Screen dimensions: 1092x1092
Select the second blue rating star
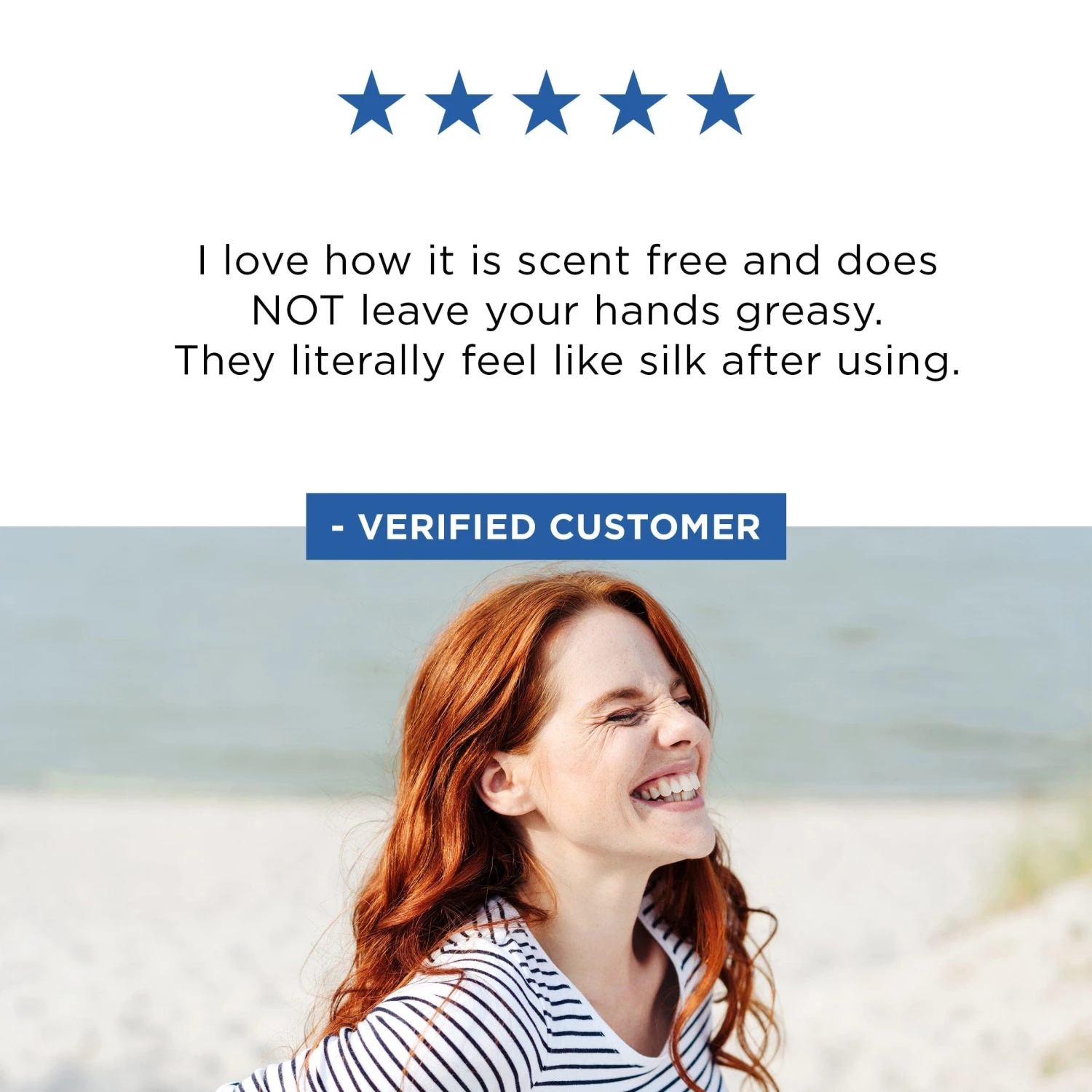(459, 105)
